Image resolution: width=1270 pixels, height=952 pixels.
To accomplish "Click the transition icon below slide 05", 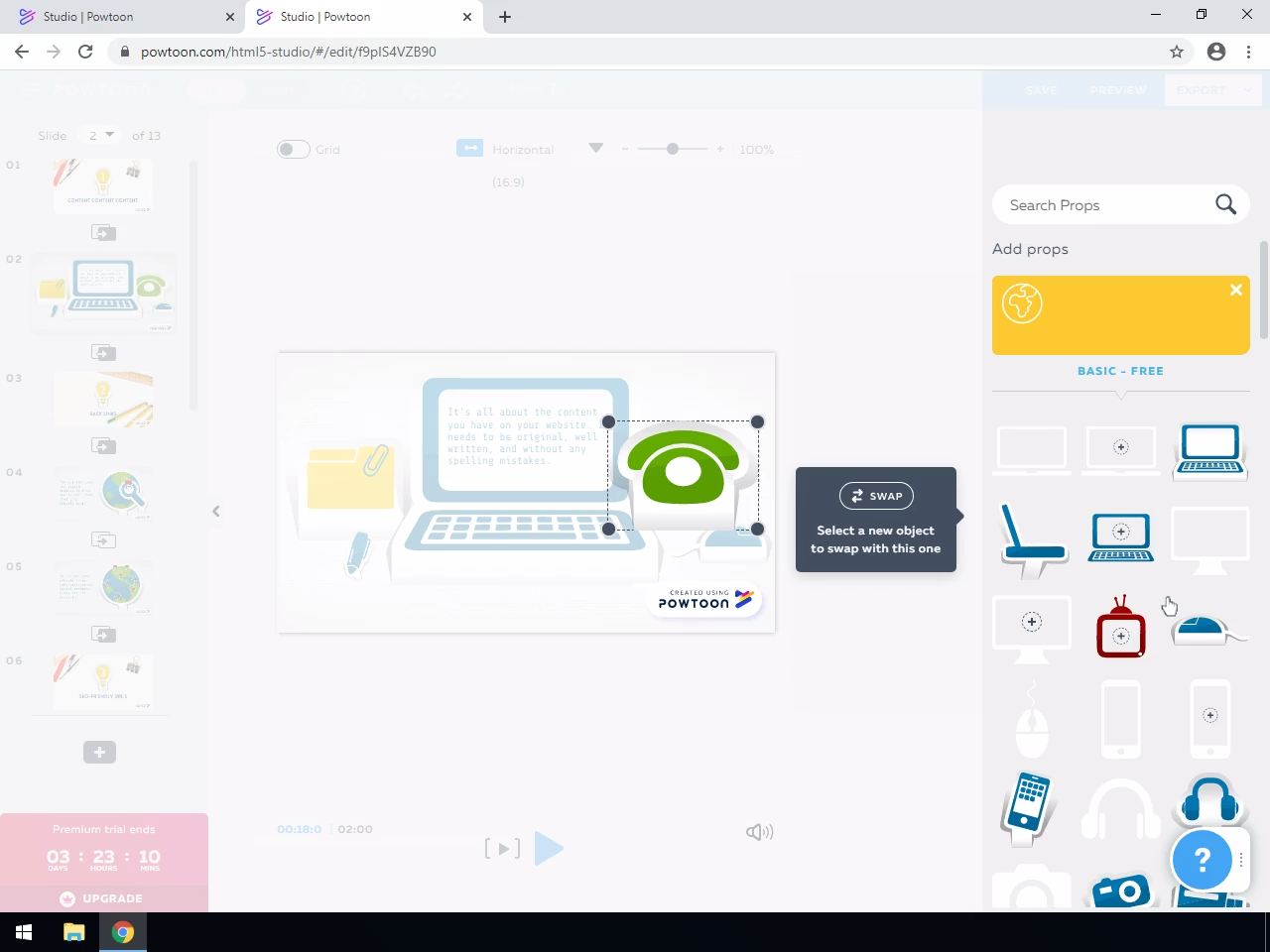I will 103,634.
